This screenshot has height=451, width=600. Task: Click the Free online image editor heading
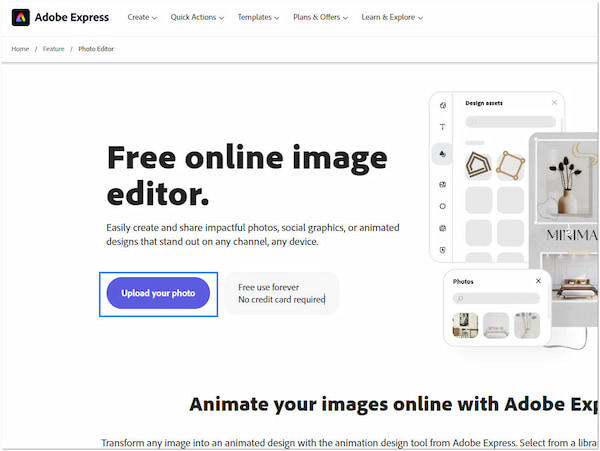[x=248, y=175]
